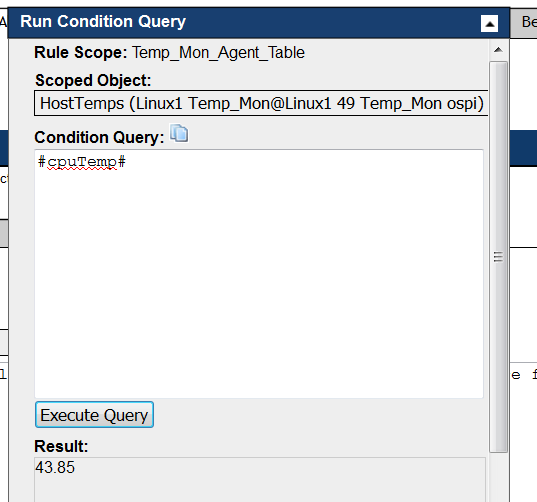Click the Scoped Object label
Image resolution: width=537 pixels, height=502 pixels.
click(x=93, y=80)
